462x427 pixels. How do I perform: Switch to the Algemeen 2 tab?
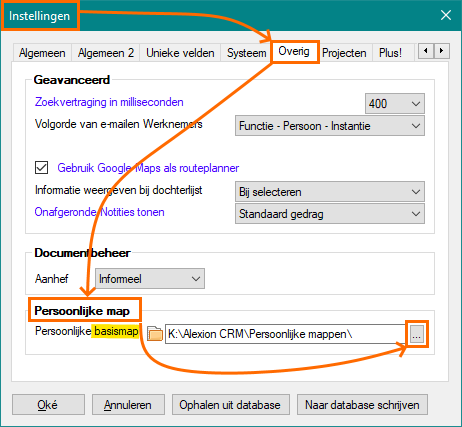pyautogui.click(x=106, y=53)
